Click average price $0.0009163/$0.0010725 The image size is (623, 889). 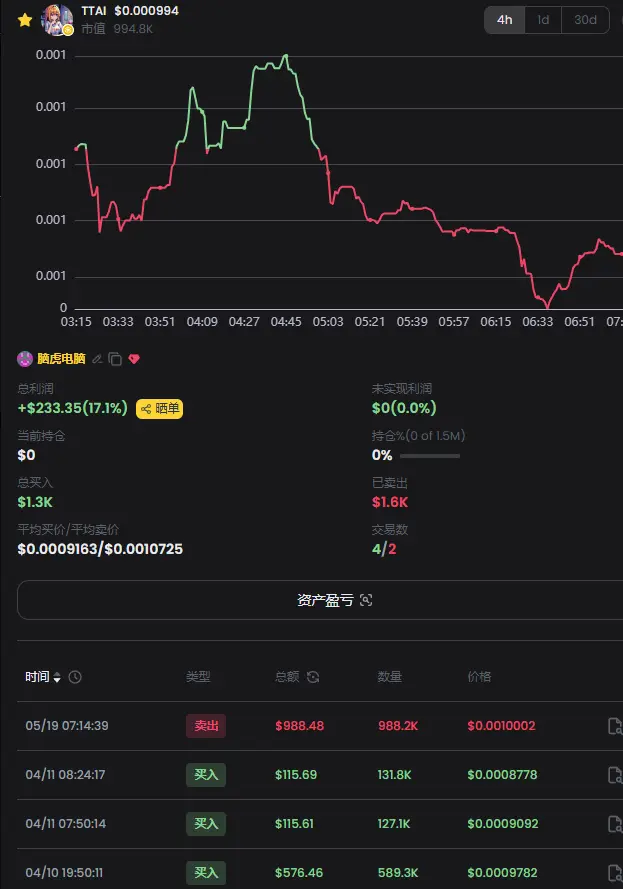(100, 549)
